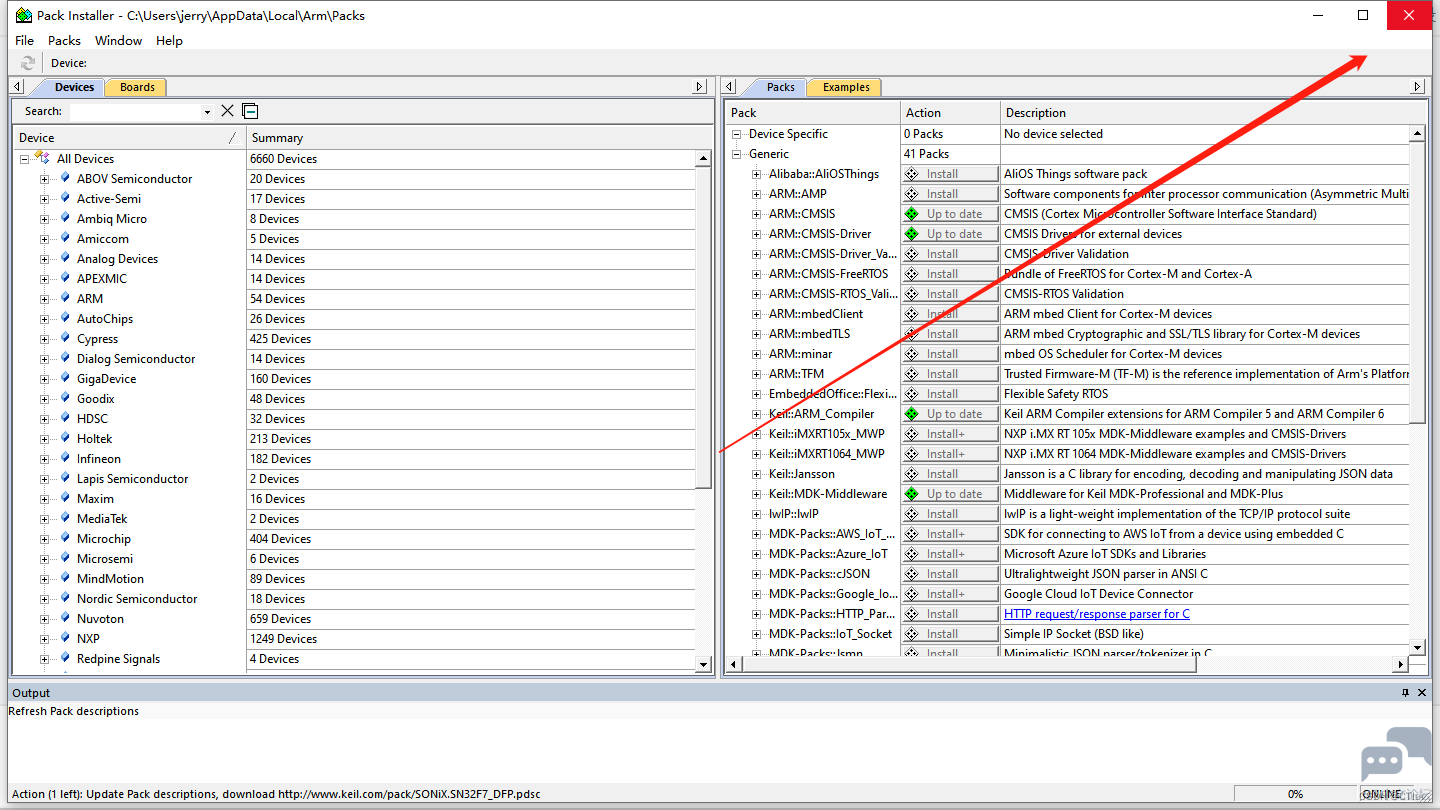This screenshot has height=810, width=1440.
Task: Click right arrow of the Packs tab strip
Action: [x=1416, y=87]
